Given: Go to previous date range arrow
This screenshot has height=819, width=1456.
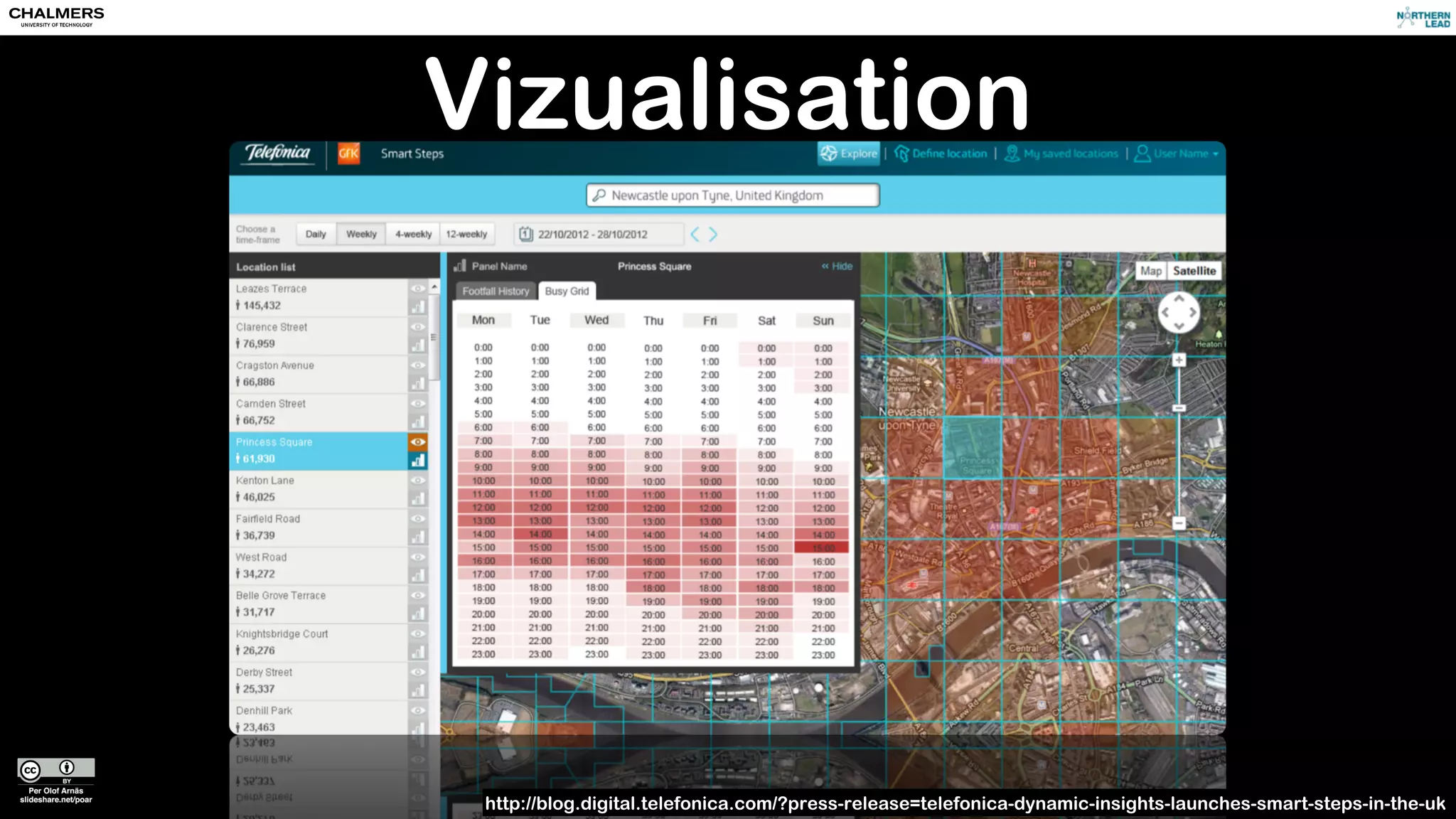Looking at the screenshot, I should tap(695, 234).
